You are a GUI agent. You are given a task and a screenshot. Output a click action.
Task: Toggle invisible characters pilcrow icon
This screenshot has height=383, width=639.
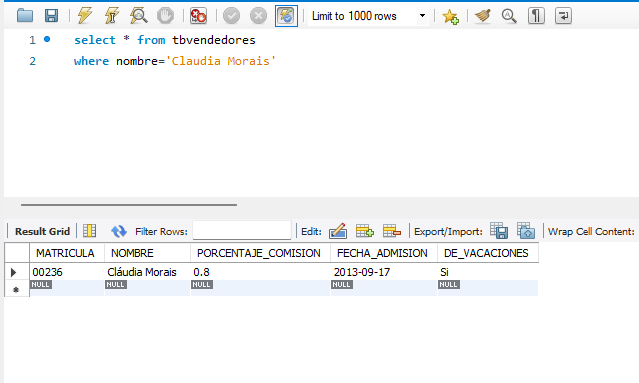(x=536, y=16)
